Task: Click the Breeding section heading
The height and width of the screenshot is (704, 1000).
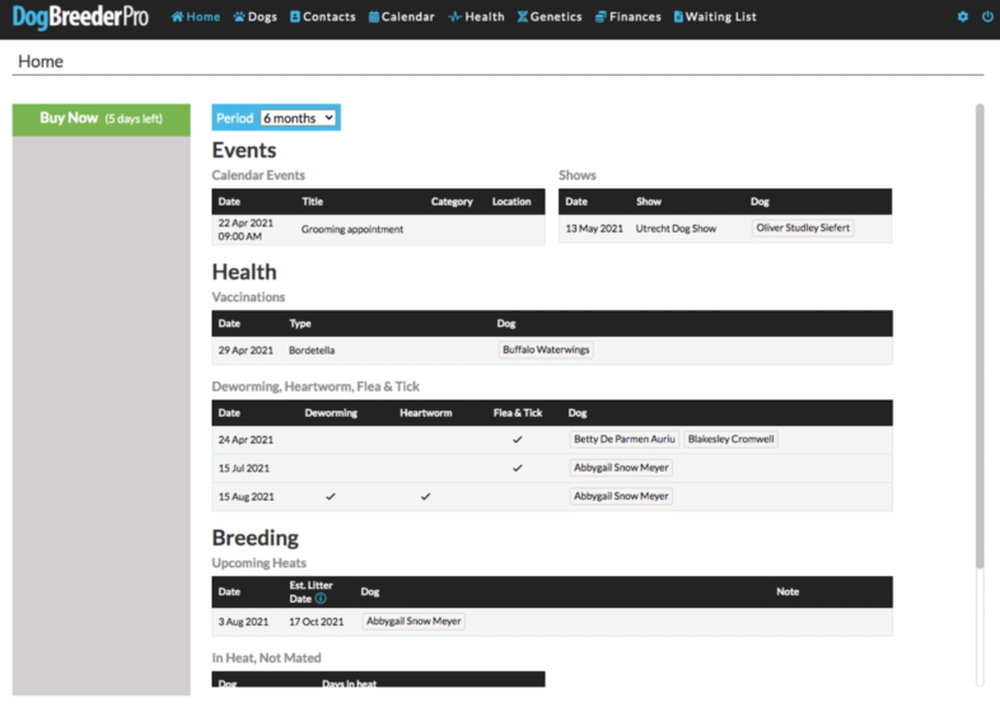Action: [255, 538]
